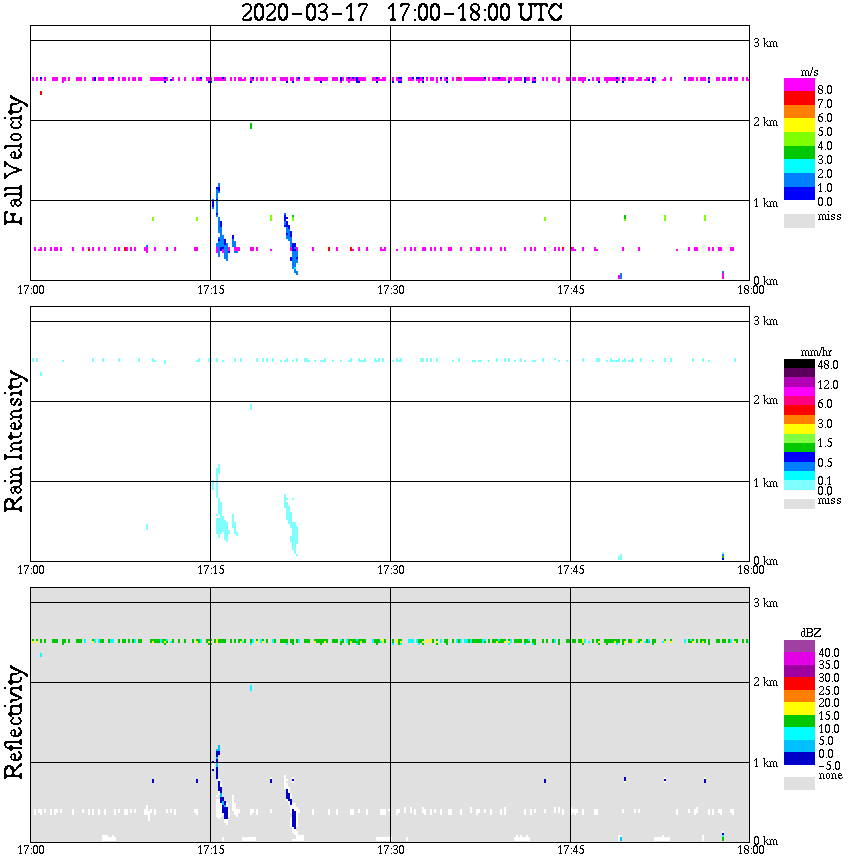Pick the gray none swatch in Reflectivity legend
Image resolution: width=850 pixels, height=868 pixels.
point(799,783)
